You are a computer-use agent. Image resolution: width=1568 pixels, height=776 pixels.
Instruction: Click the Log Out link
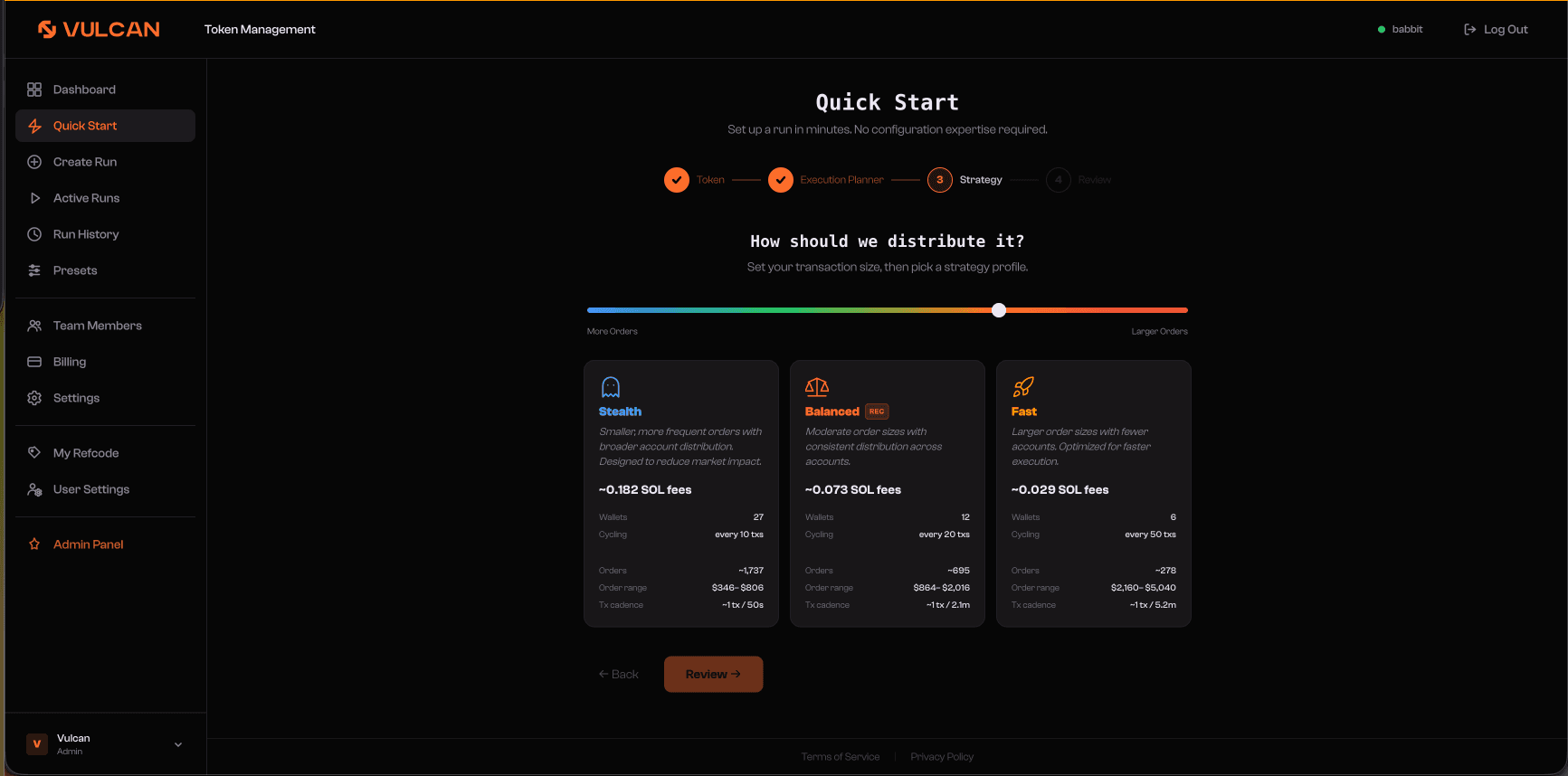1496,30
